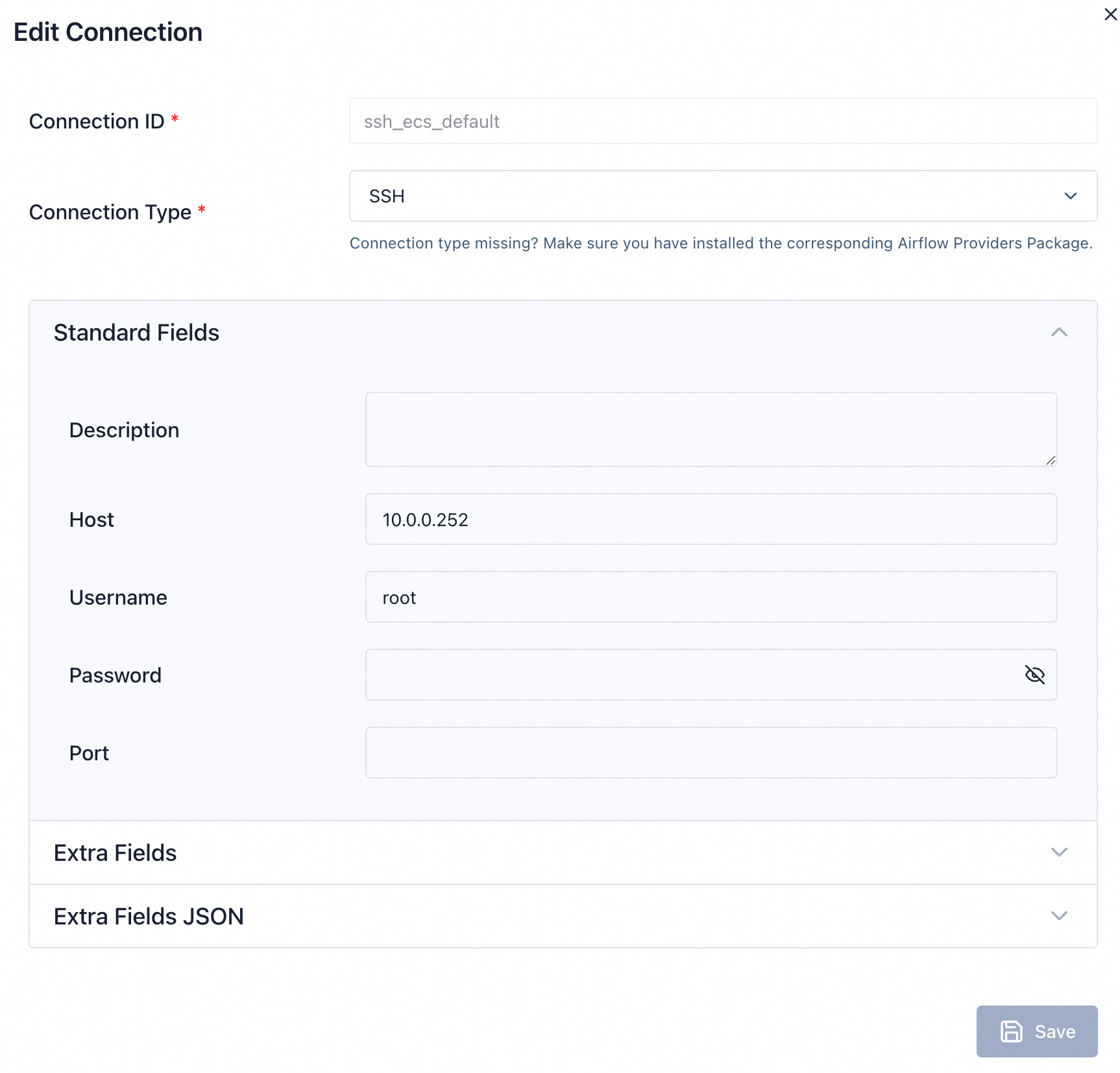The image size is (1120, 1073).
Task: Click the Extra Fields JSON heading text
Action: pyautogui.click(x=149, y=917)
